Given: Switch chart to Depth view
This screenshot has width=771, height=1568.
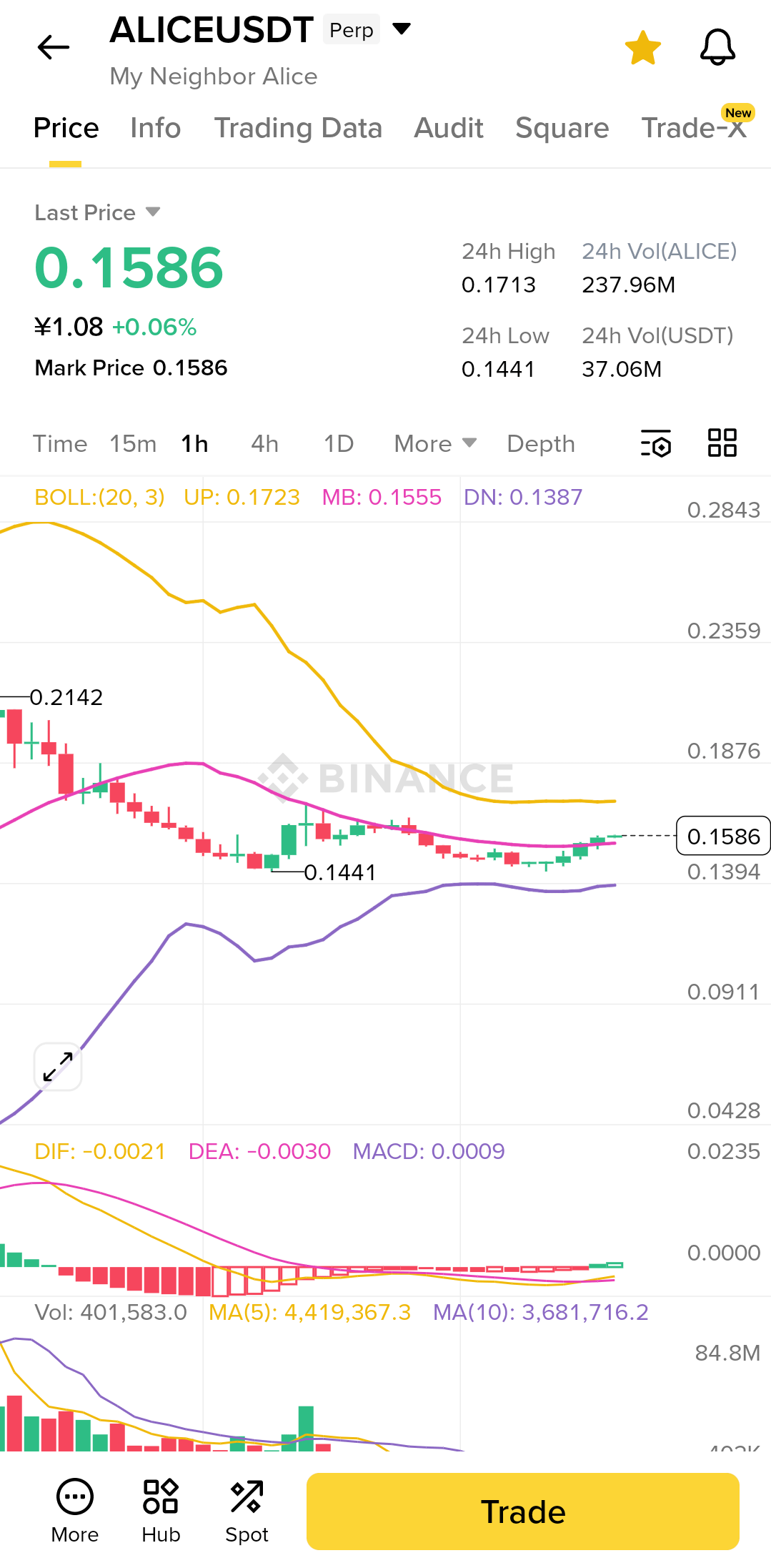Looking at the screenshot, I should [x=541, y=444].
